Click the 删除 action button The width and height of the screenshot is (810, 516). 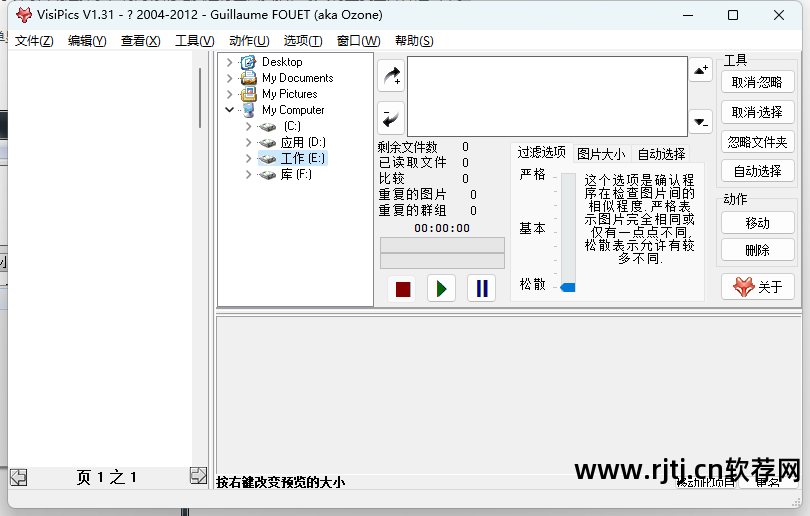[x=757, y=251]
